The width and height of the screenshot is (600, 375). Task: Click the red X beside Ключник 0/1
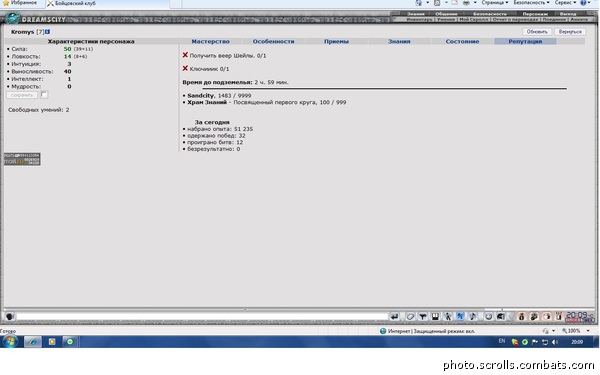coord(185,68)
